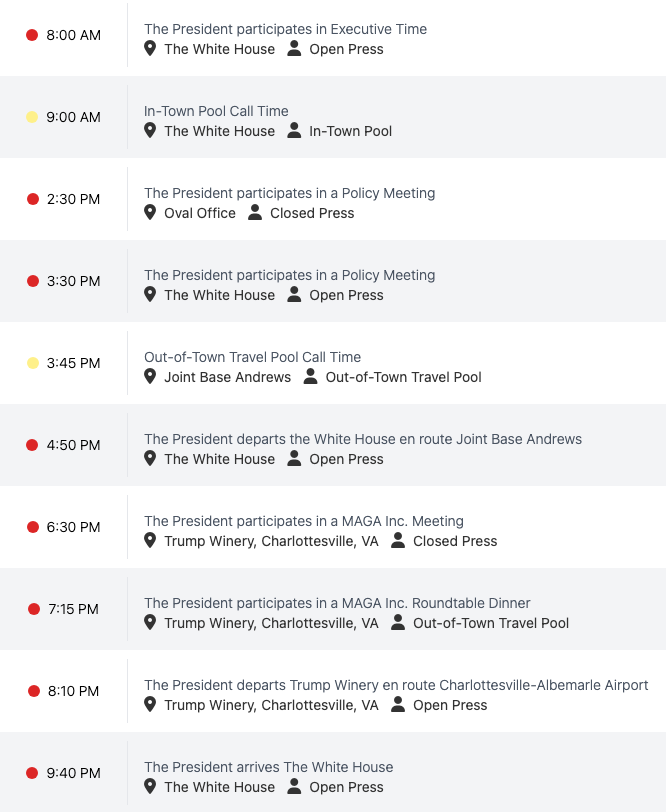Click the 4:50 PM time label
Viewport: 666px width, 812px height.
click(73, 445)
